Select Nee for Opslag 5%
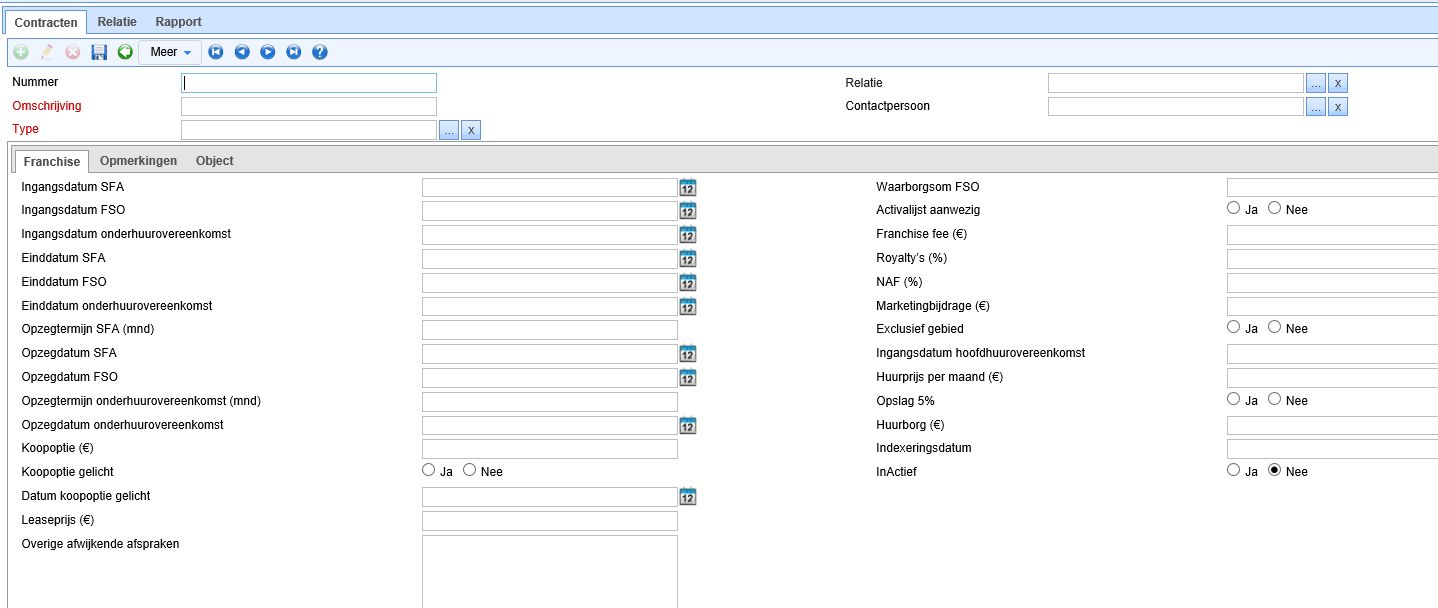 coord(1274,399)
